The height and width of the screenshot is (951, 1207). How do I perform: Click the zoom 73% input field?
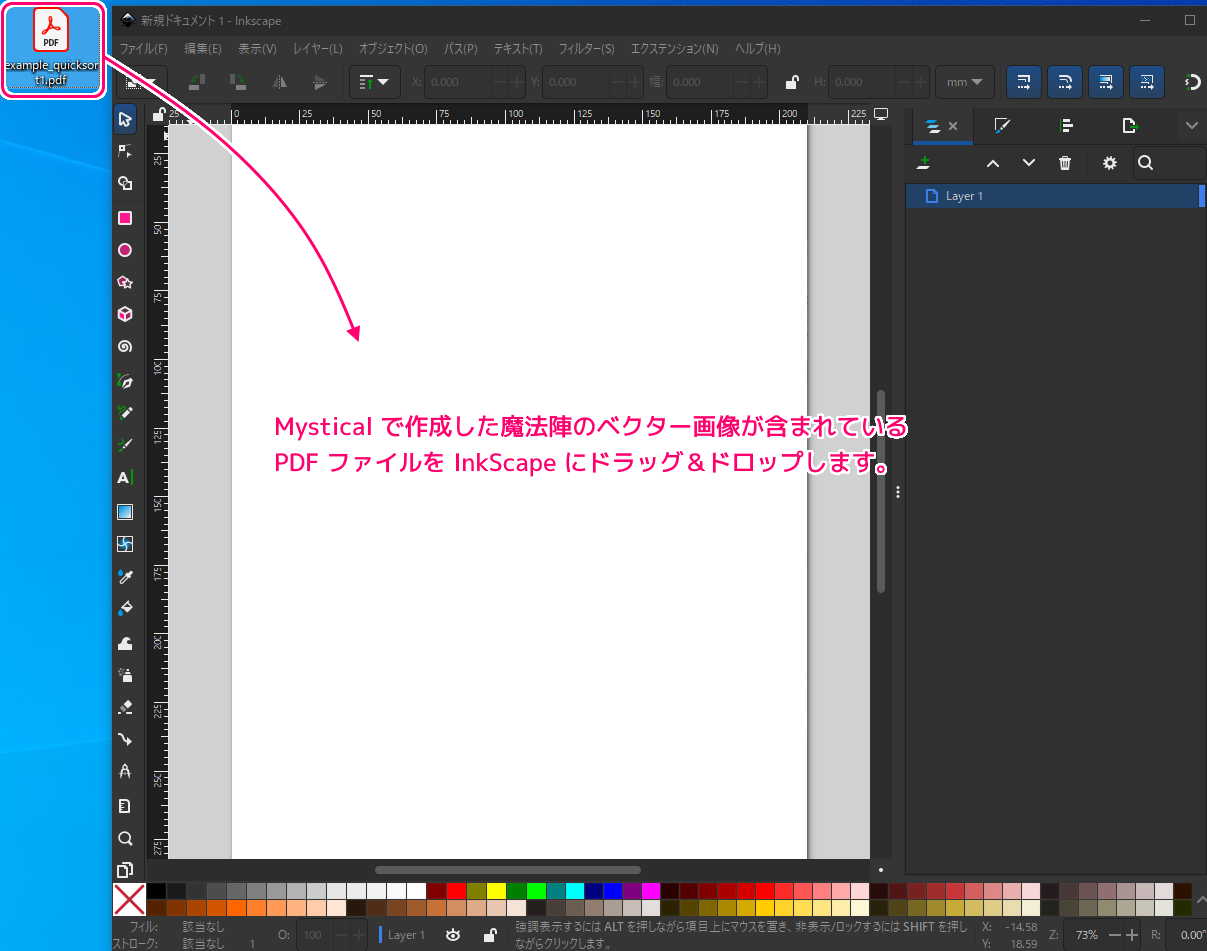tap(1086, 935)
